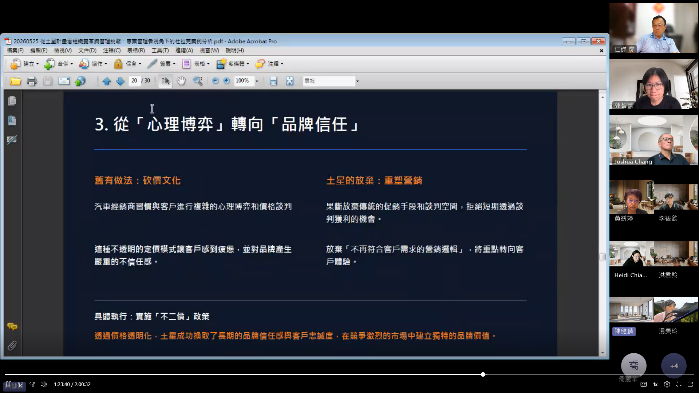Click the heading 3. 從「心理博弈」轉向「品牌信任」
This screenshot has width=699, height=393.
pyautogui.click(x=227, y=124)
